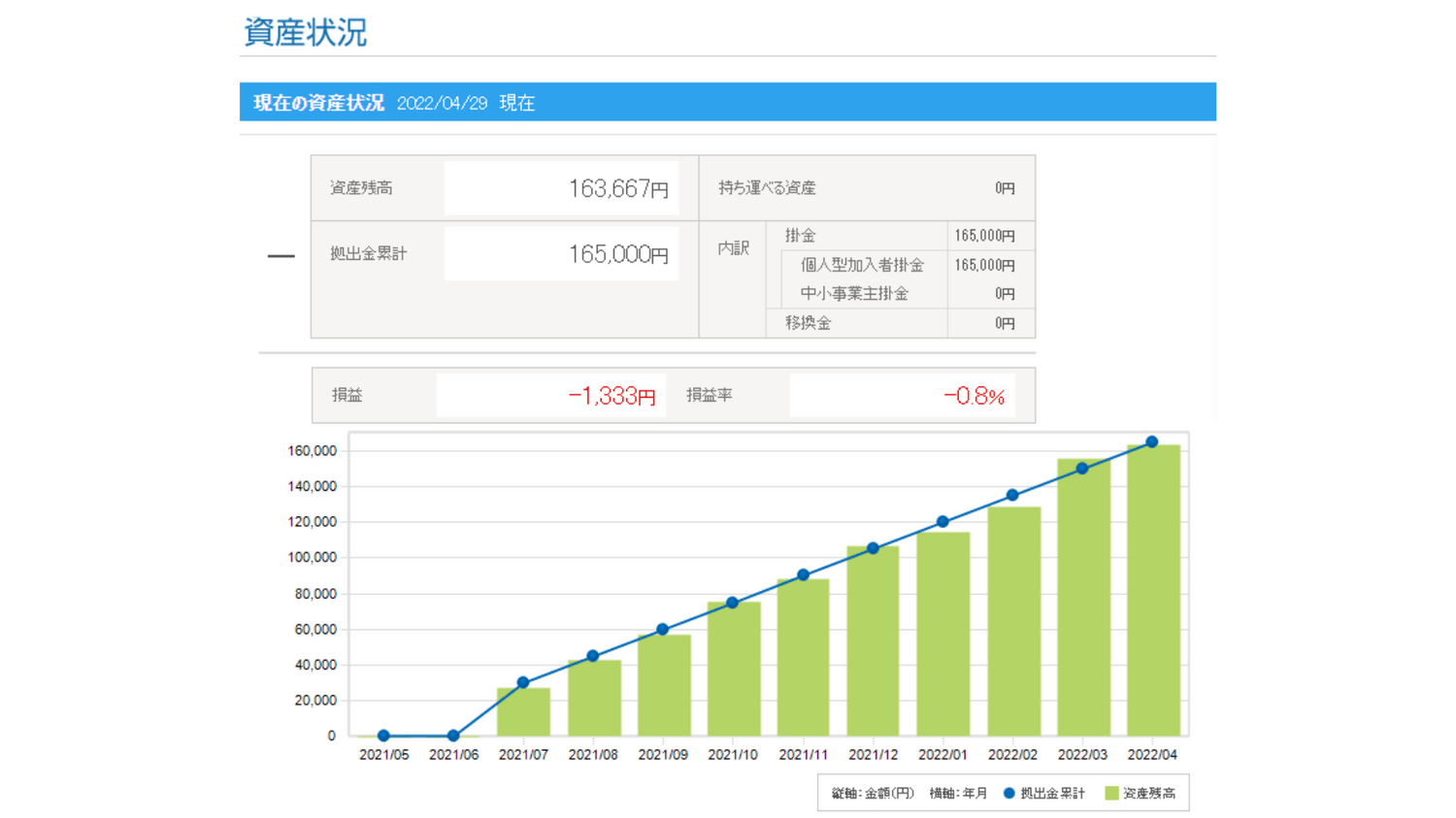The height and width of the screenshot is (818, 1456).
Task: Click the date 2022/04/29 in the header
Action: [x=442, y=103]
